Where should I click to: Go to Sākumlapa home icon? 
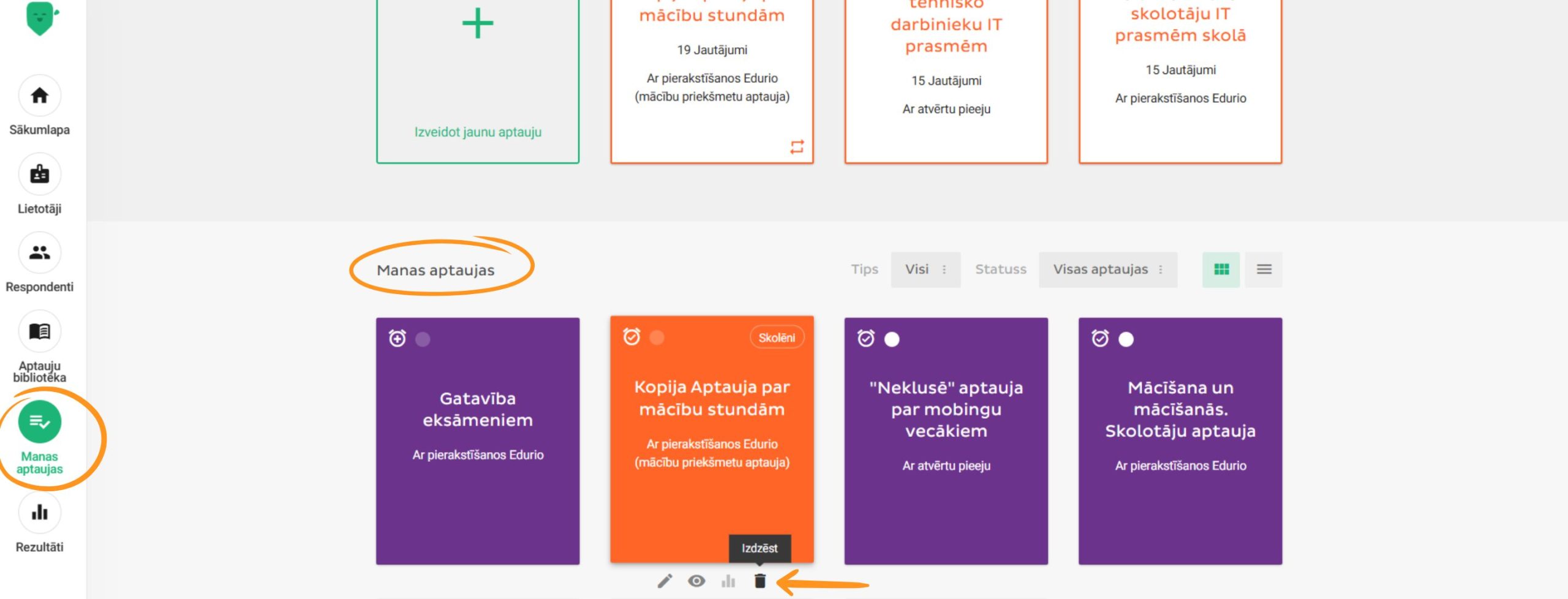[40, 96]
